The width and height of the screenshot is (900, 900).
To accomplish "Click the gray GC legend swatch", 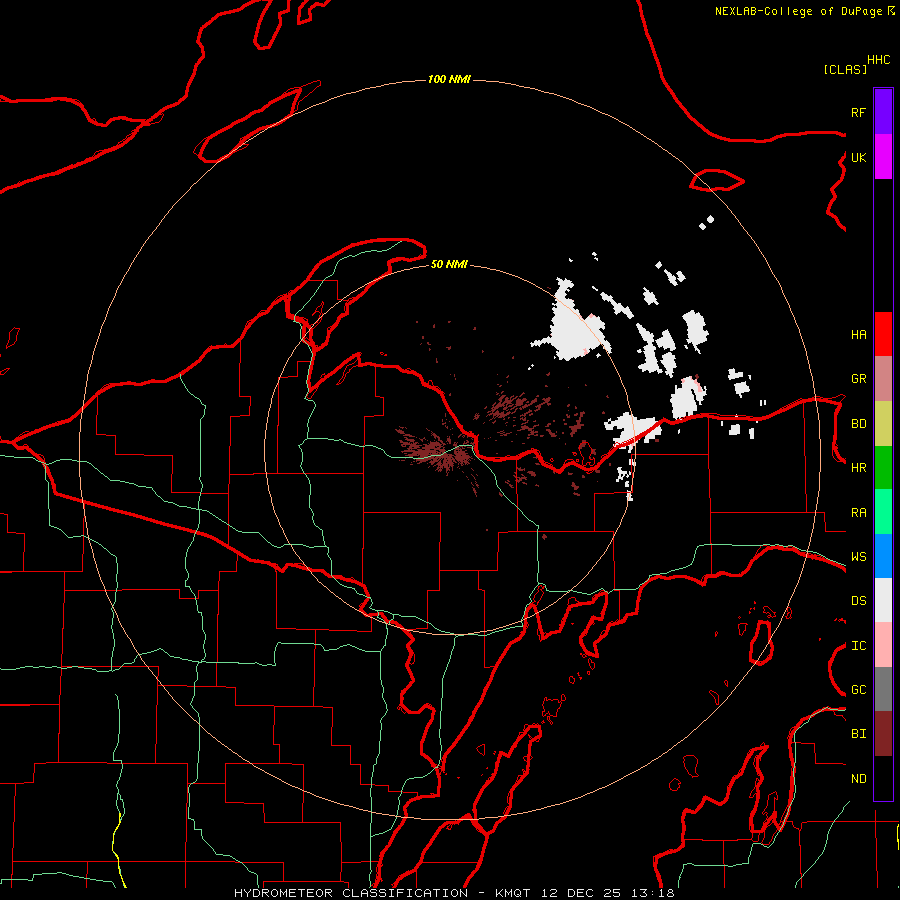I will pyautogui.click(x=883, y=689).
